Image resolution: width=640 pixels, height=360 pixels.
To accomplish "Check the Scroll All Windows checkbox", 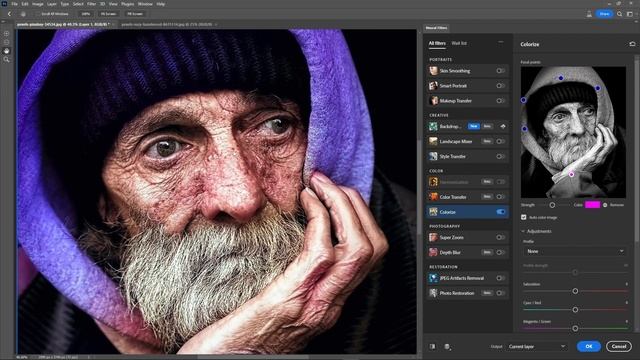I will [x=38, y=14].
